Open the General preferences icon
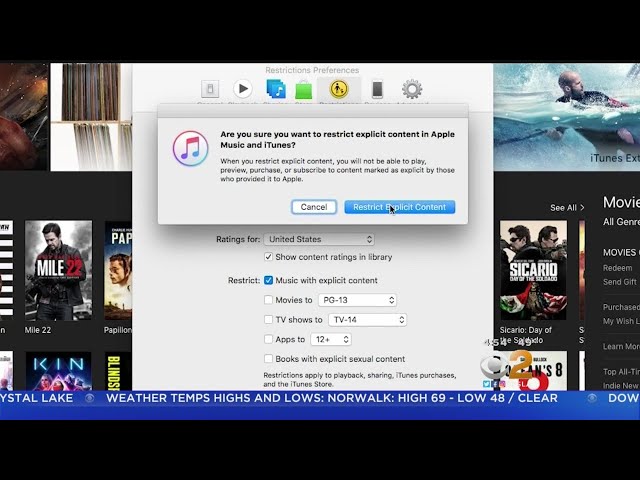The image size is (640, 480). pyautogui.click(x=210, y=89)
